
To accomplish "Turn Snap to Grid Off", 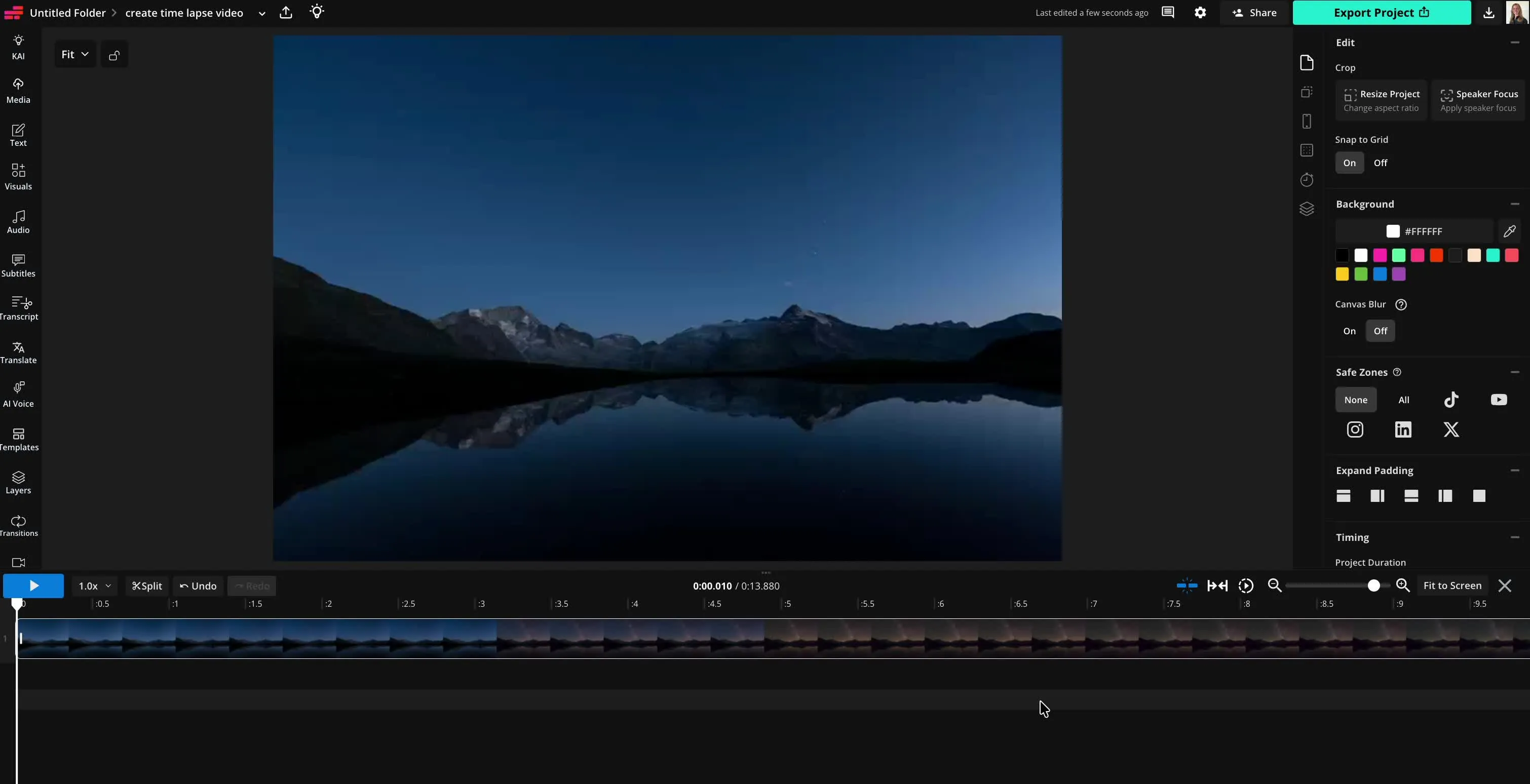I will click(x=1381, y=163).
